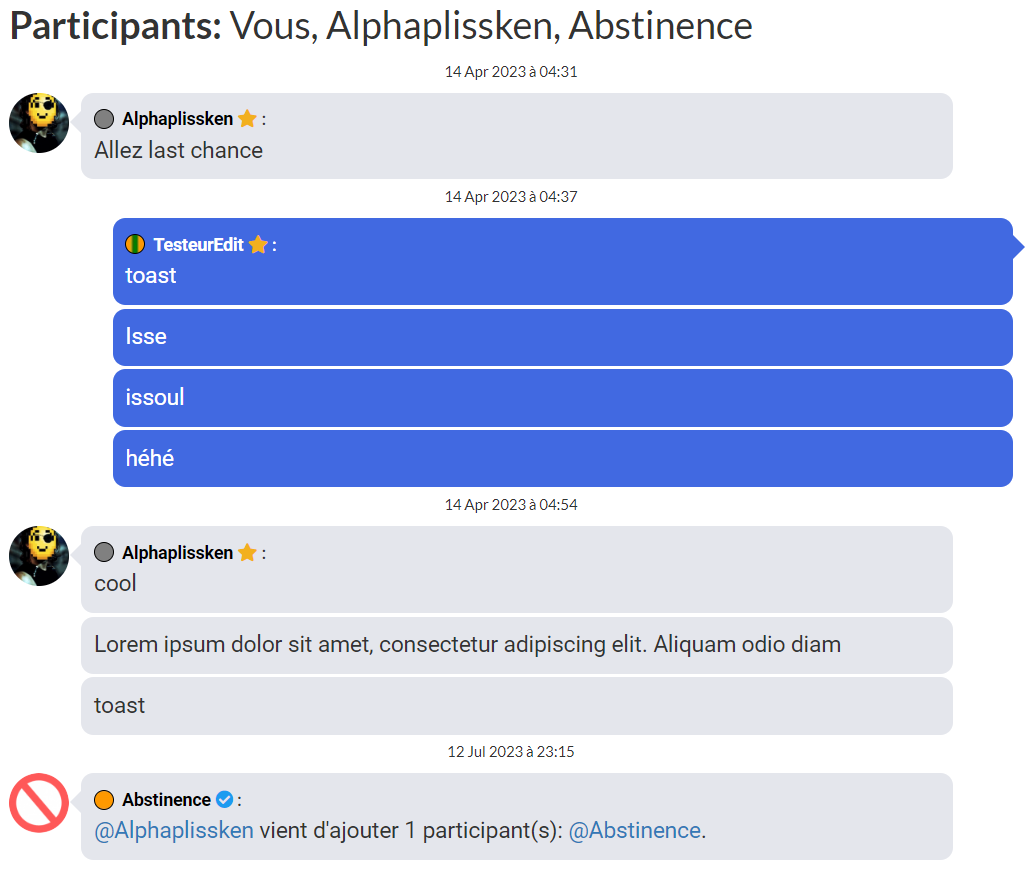Image resolution: width=1031 pixels, height=871 pixels.
Task: Click the TesteurEdit username in blue bubble
Action: [199, 245]
